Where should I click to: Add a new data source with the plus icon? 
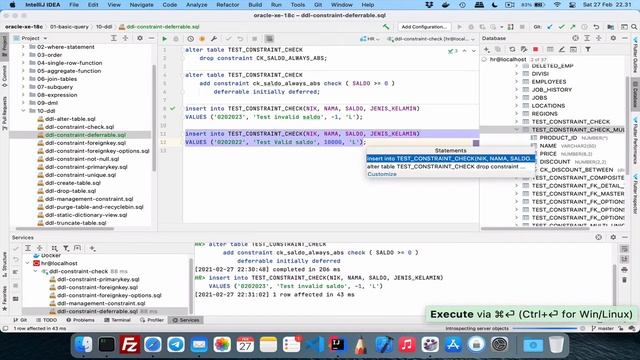click(x=487, y=49)
